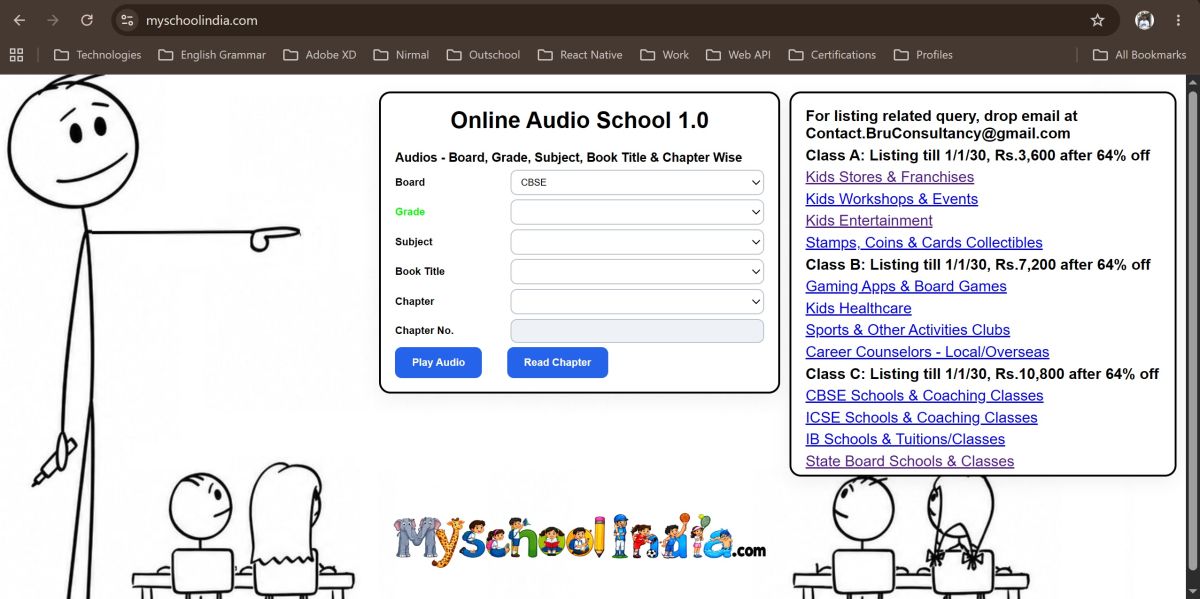The height and width of the screenshot is (599, 1200).
Task: Expand the Subject dropdown
Action: [637, 242]
